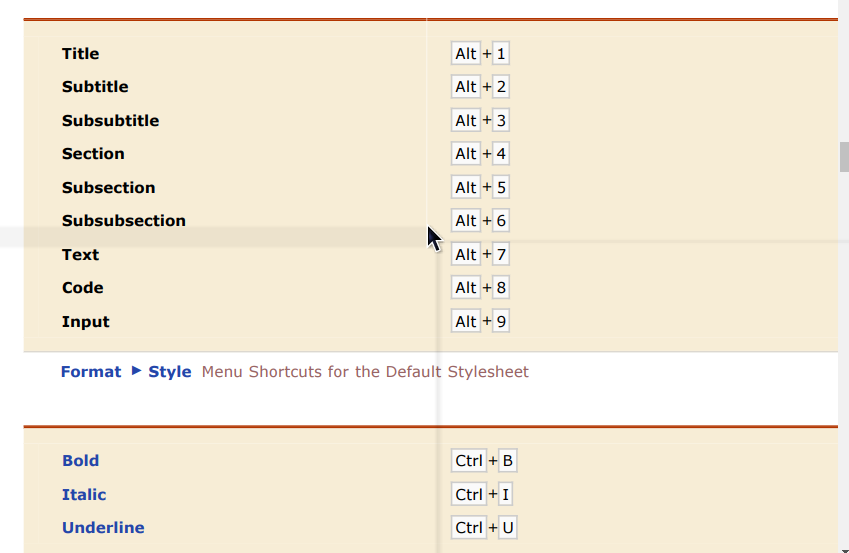Click the scrollbar down arrow
This screenshot has width=849, height=553.
coord(843,546)
